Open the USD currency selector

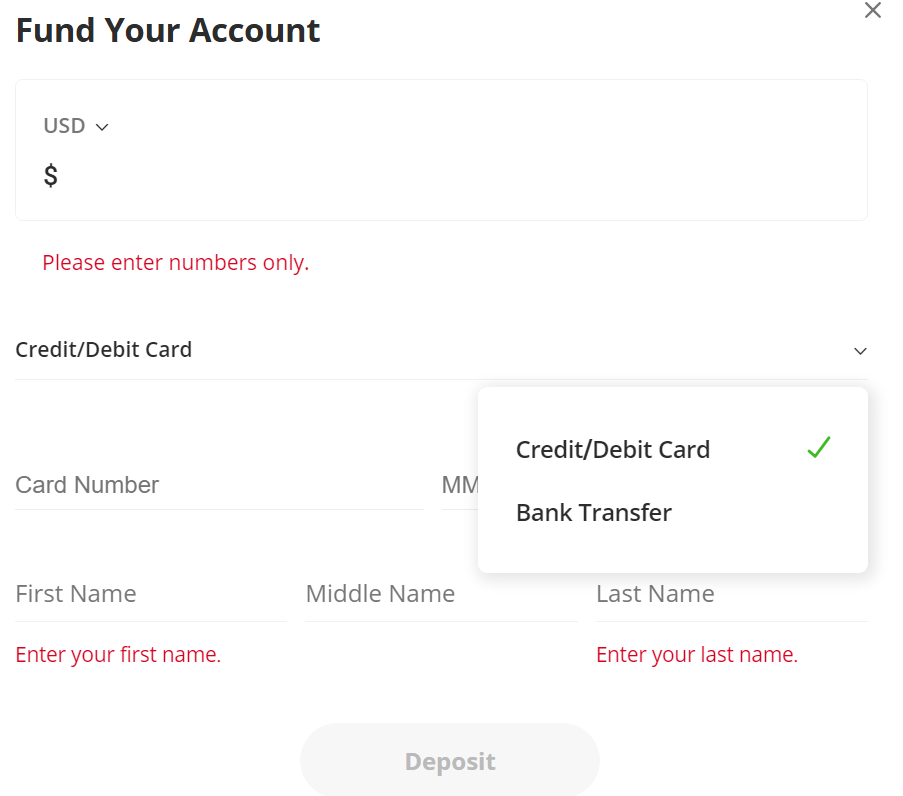pyautogui.click(x=65, y=126)
